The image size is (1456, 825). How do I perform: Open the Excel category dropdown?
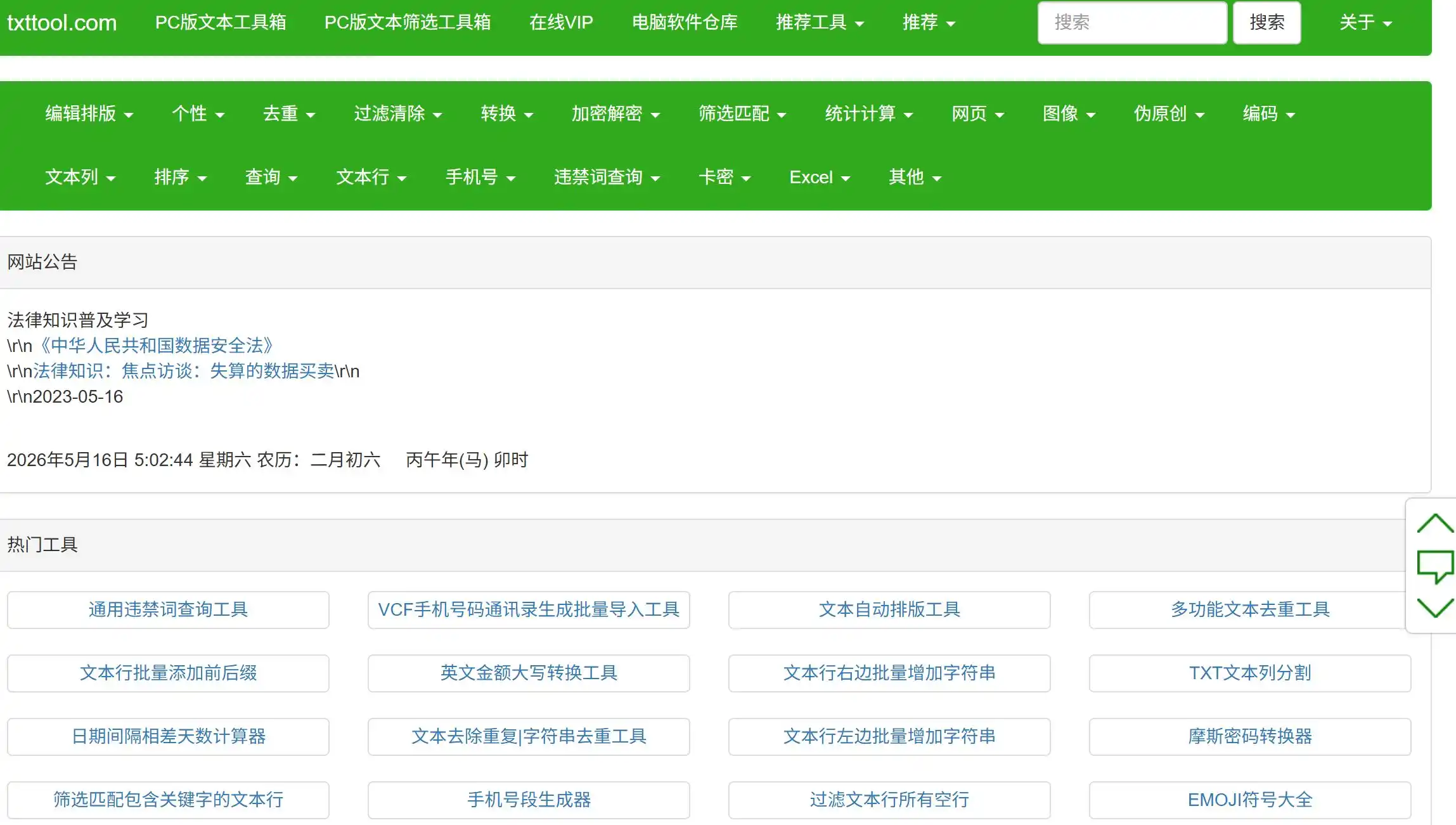(x=820, y=178)
